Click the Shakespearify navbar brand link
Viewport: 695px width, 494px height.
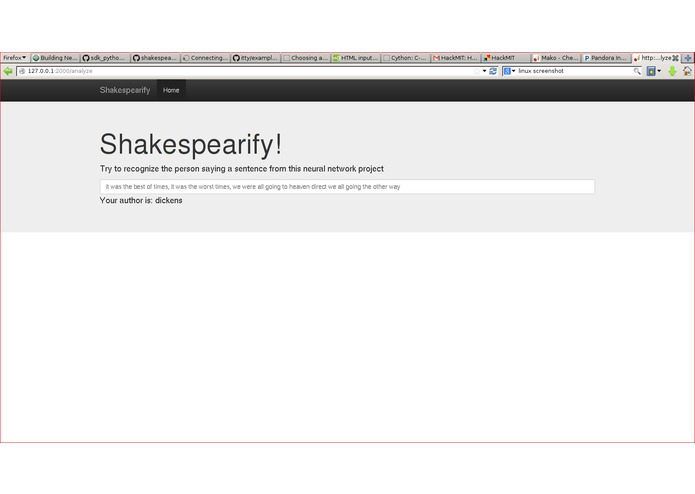[x=125, y=90]
